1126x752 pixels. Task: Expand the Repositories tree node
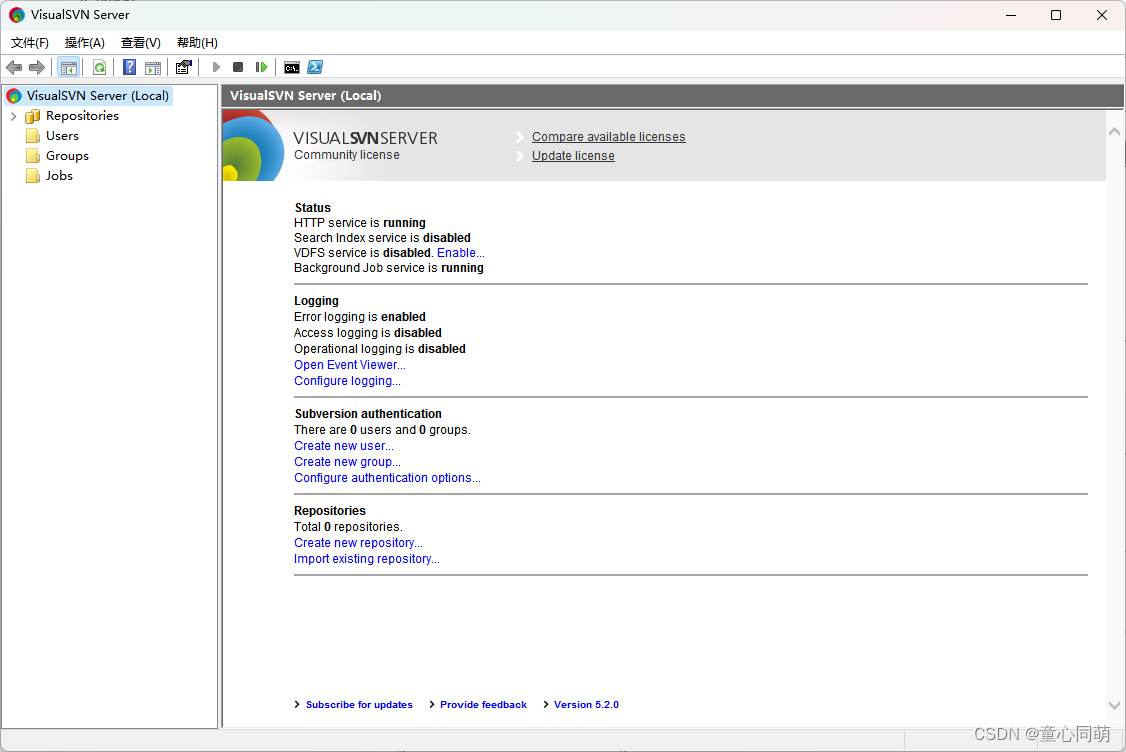tap(13, 116)
